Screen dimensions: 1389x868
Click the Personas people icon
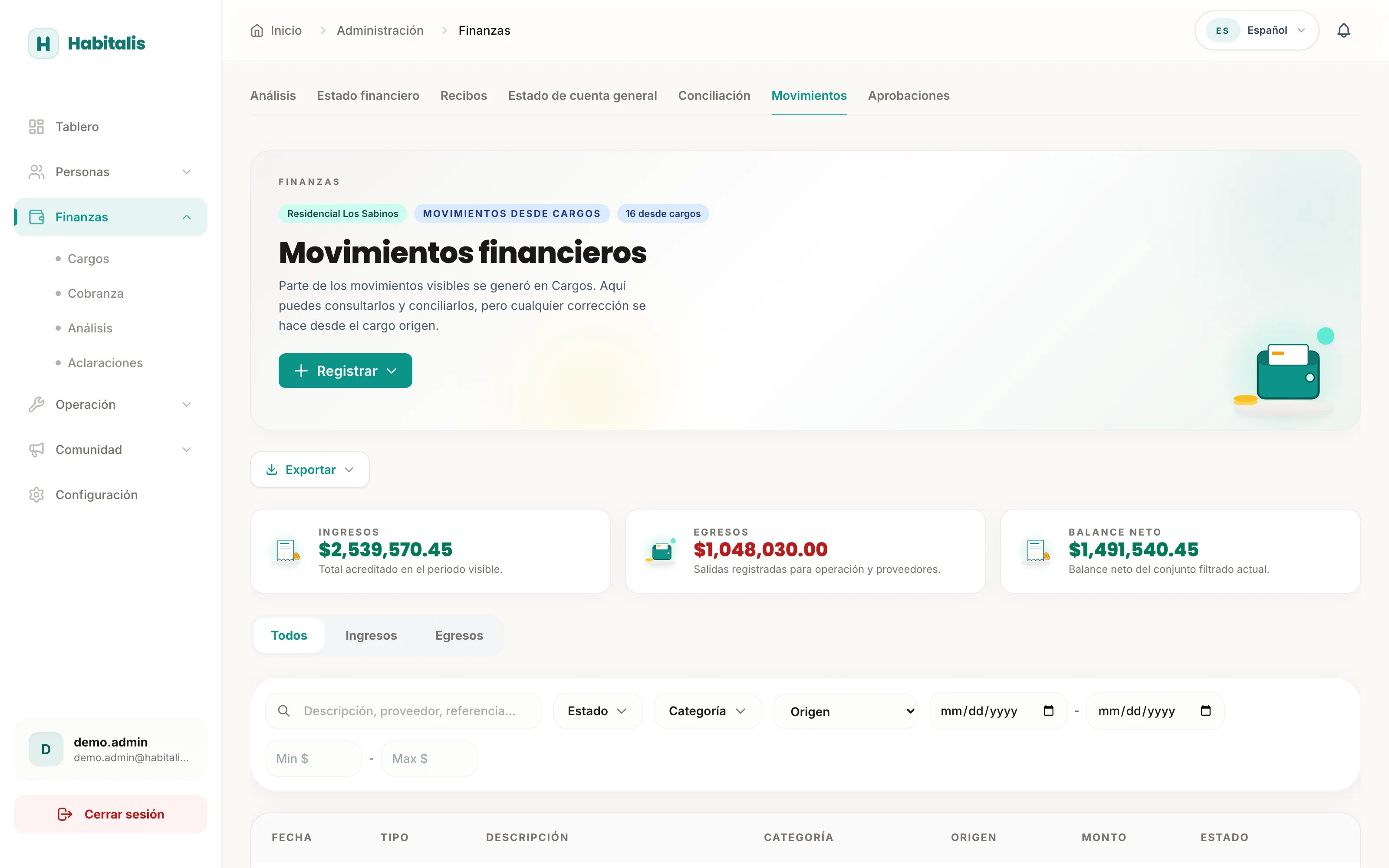tap(36, 172)
